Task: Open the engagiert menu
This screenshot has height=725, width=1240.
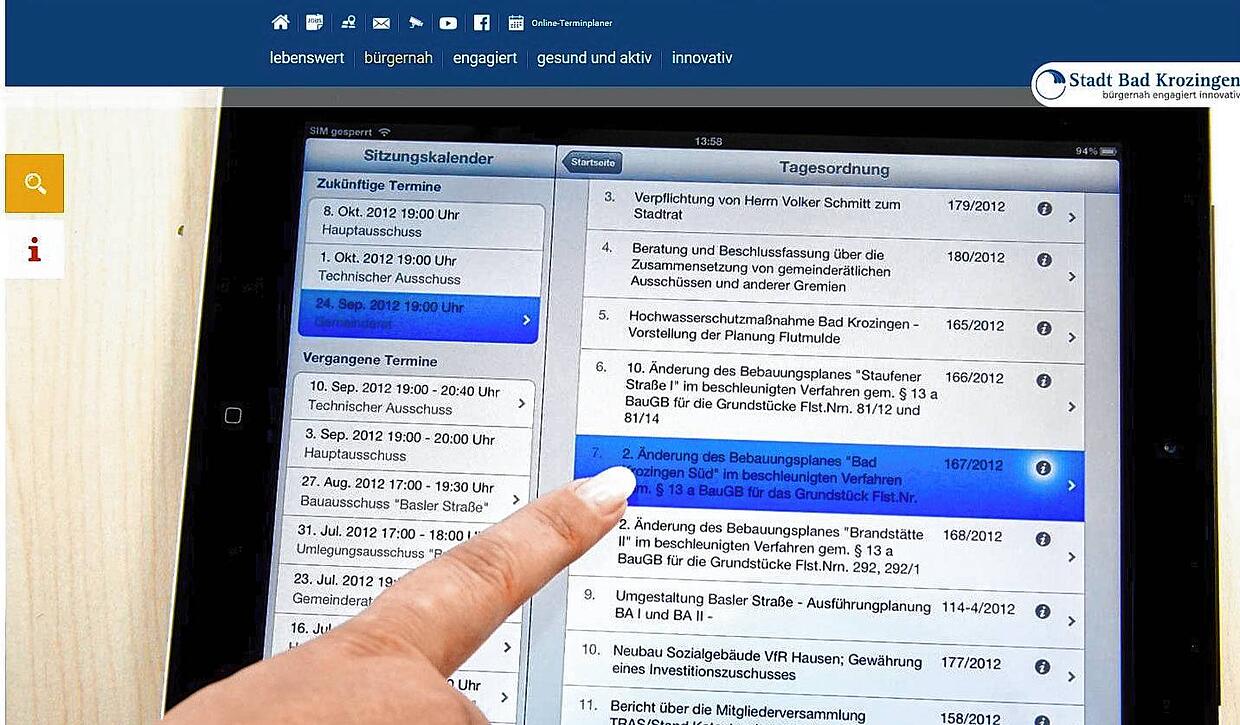Action: 485,58
